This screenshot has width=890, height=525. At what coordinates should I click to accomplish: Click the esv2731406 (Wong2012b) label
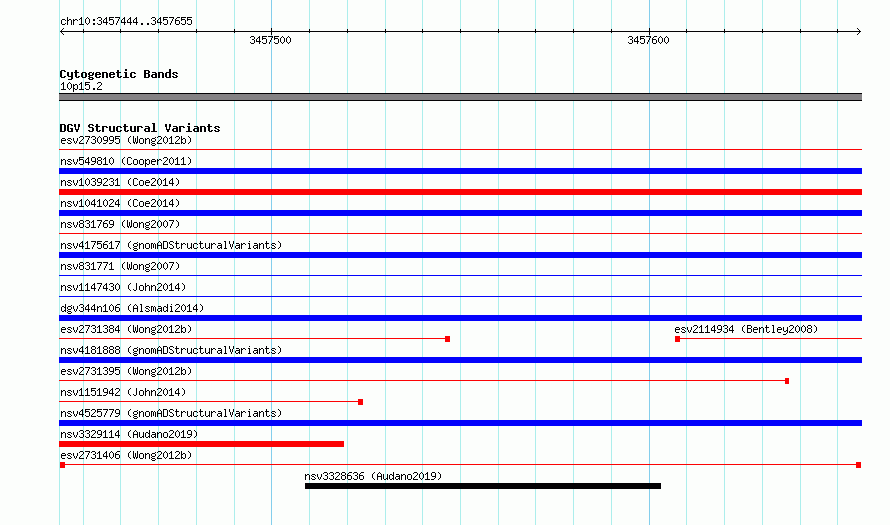126,455
